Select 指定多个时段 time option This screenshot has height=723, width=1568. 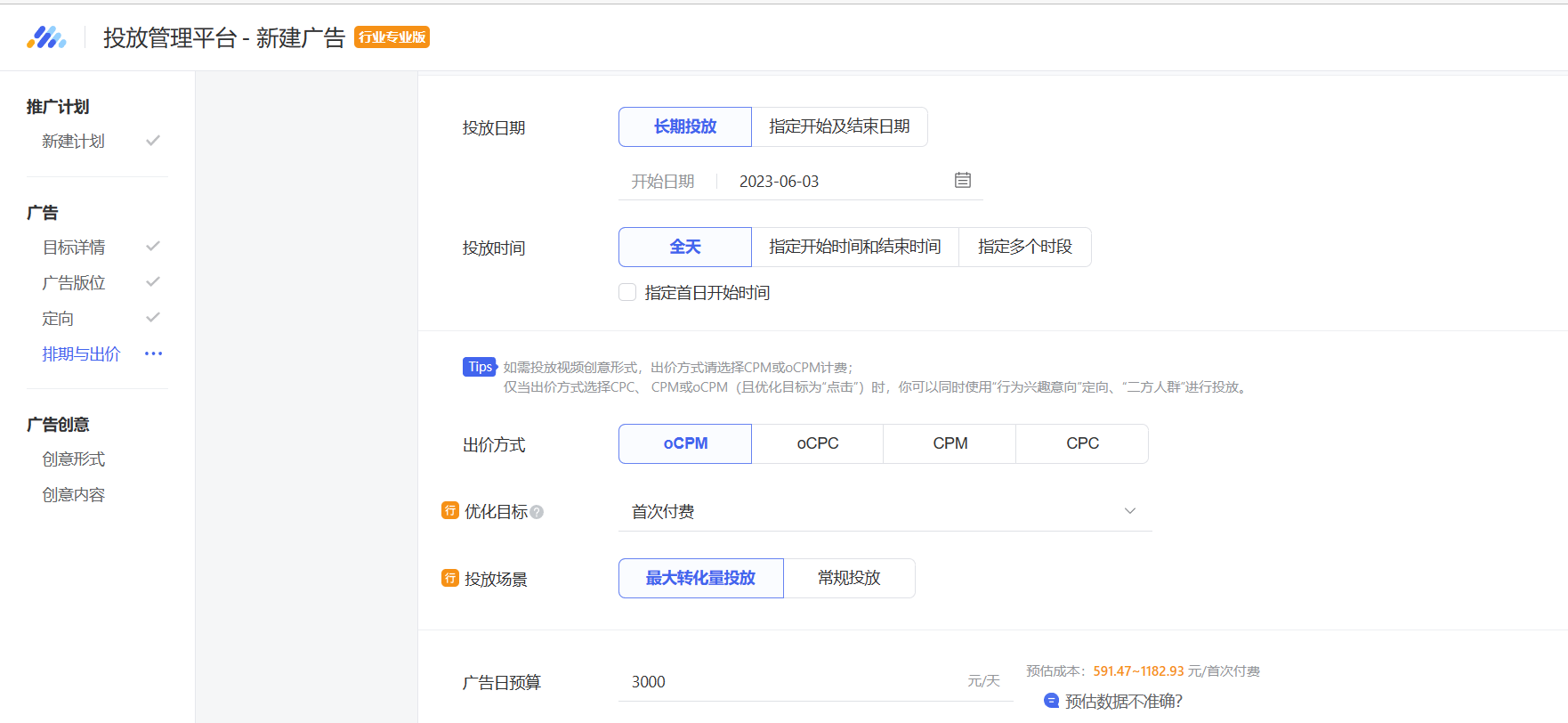[x=1024, y=247]
